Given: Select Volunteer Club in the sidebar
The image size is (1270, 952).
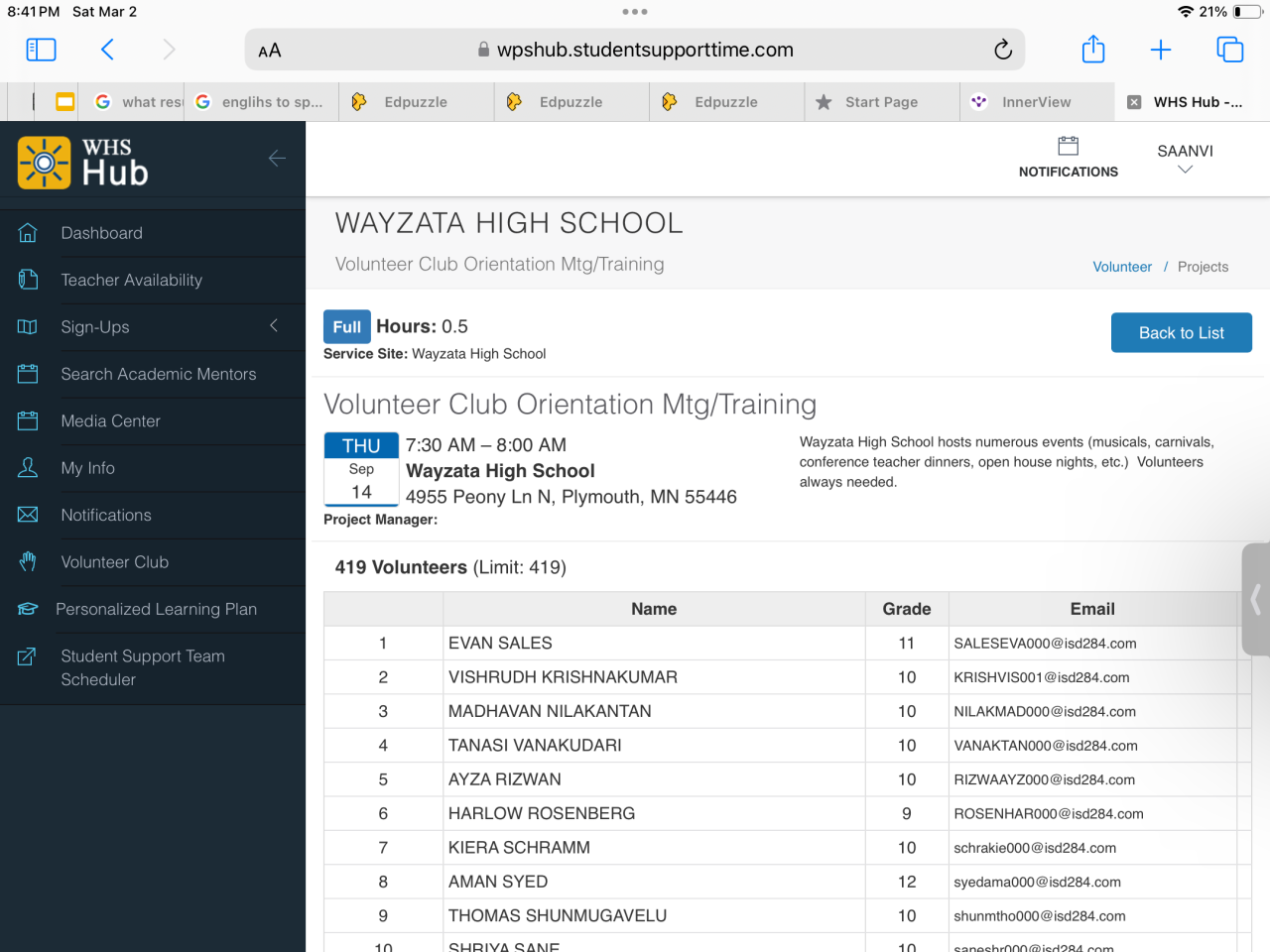Looking at the screenshot, I should tap(114, 562).
